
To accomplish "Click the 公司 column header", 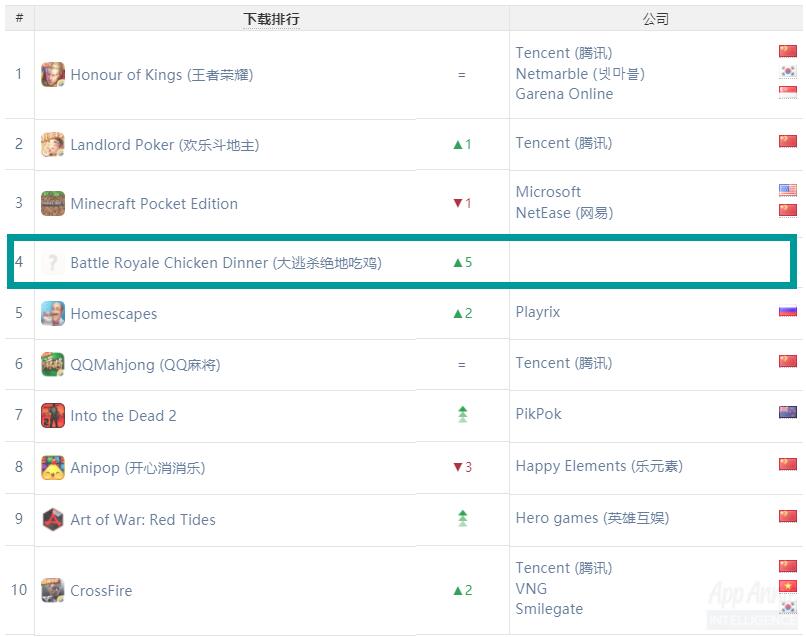I will (x=656, y=19).
